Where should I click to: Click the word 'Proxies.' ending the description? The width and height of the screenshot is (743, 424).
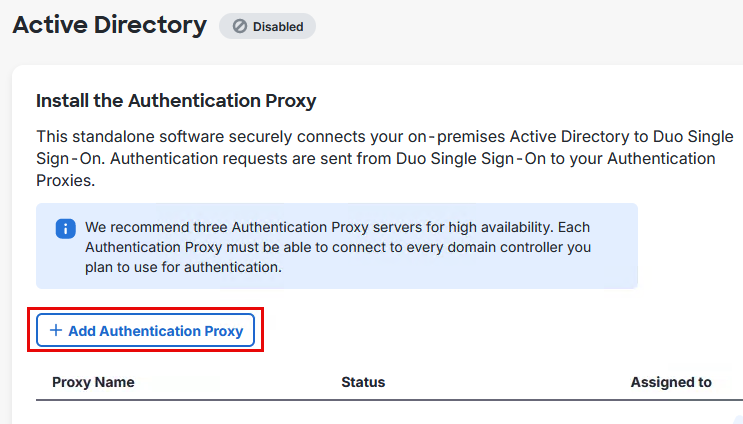tap(65, 180)
